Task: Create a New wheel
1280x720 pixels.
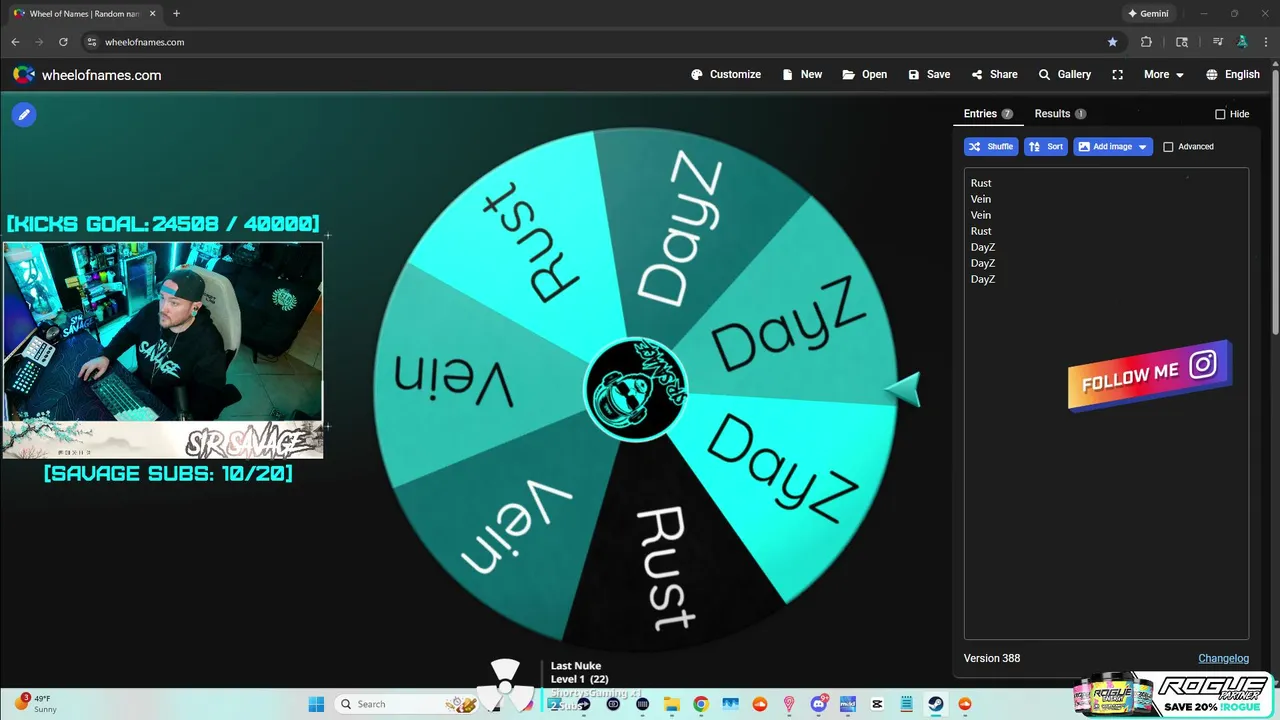Action: click(x=802, y=75)
